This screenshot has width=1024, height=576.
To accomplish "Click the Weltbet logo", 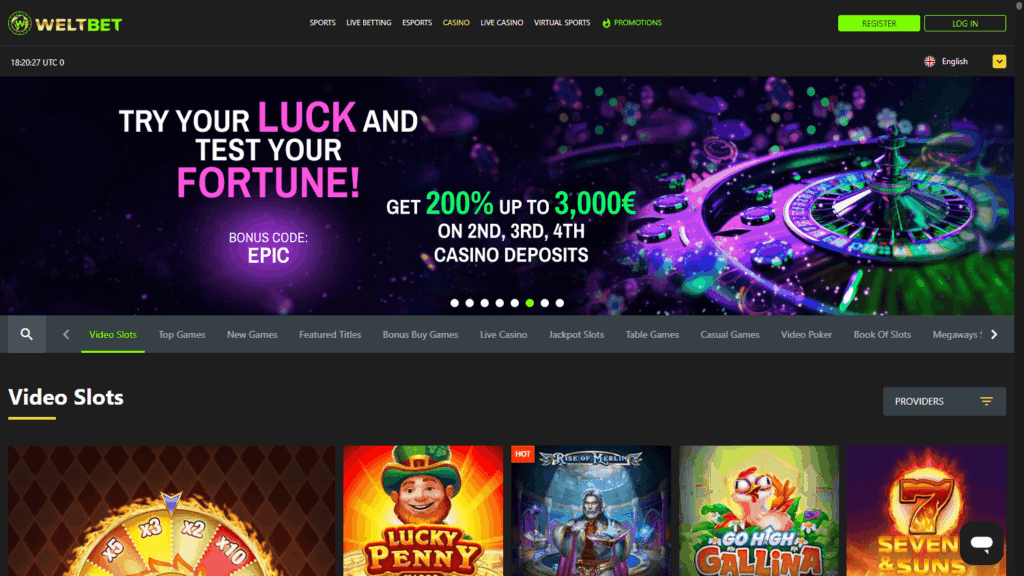I will click(65, 24).
